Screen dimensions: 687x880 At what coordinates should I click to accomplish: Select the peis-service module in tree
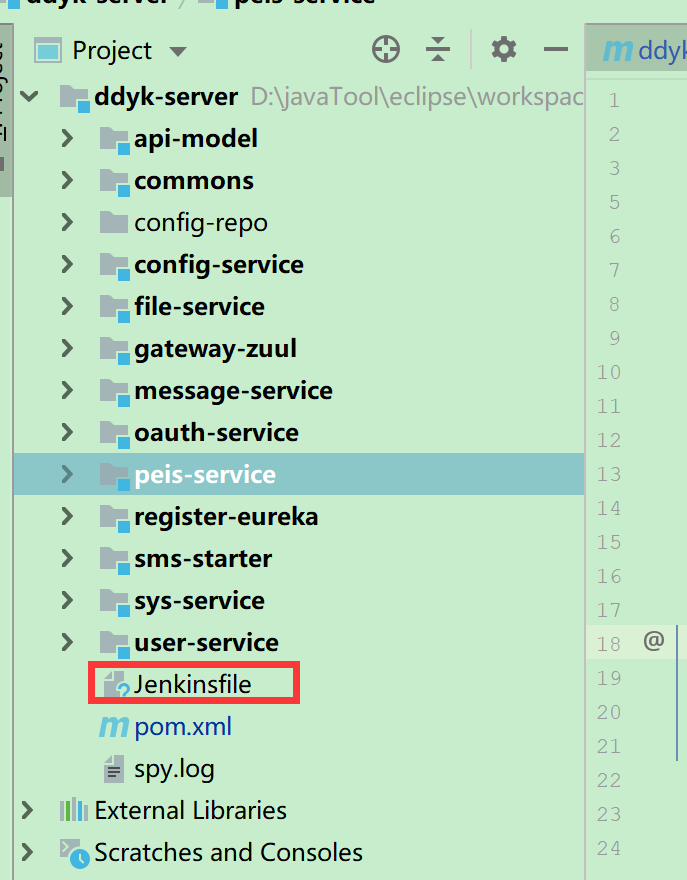pyautogui.click(x=204, y=475)
